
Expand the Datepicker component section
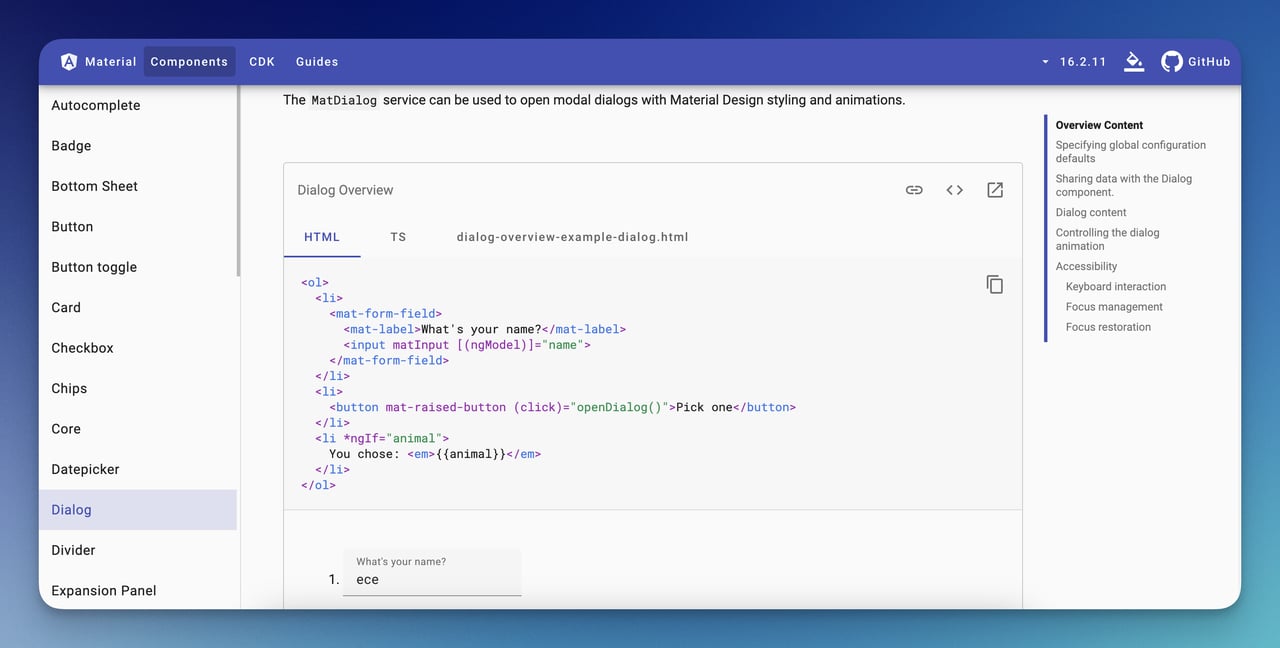[x=84, y=469]
